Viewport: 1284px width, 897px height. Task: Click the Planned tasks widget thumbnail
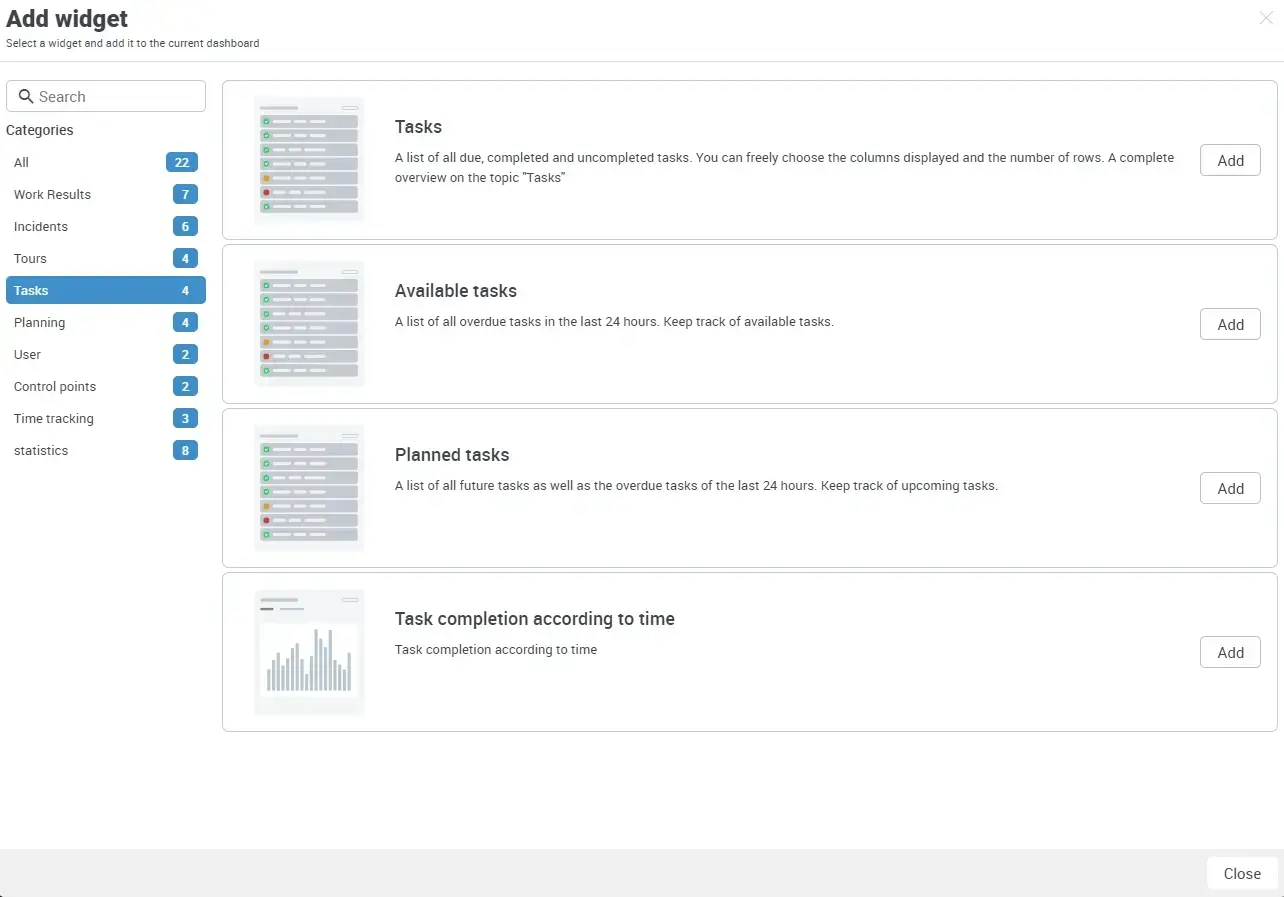pyautogui.click(x=309, y=487)
